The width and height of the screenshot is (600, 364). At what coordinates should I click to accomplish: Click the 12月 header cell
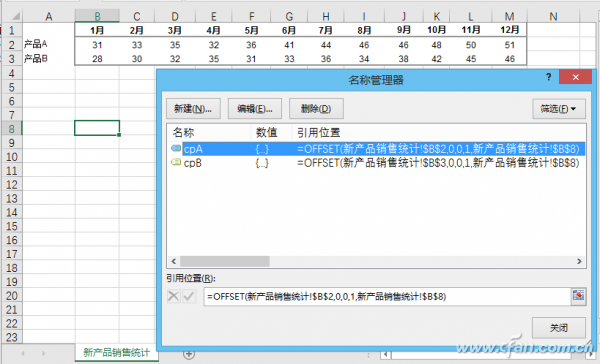(x=509, y=30)
